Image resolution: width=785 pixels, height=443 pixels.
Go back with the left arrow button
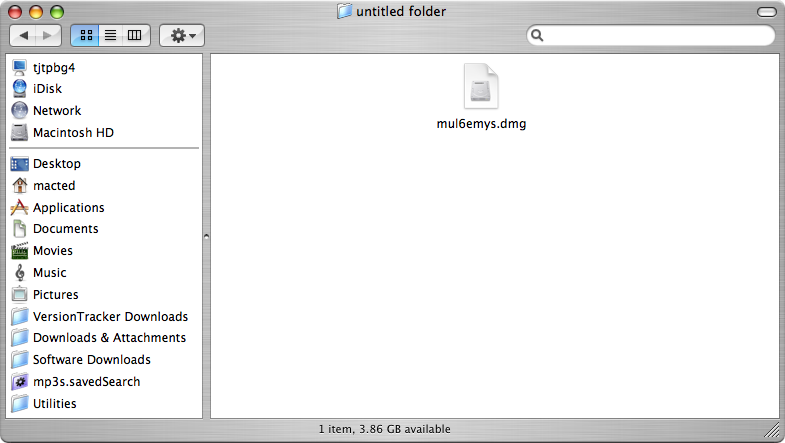point(23,35)
